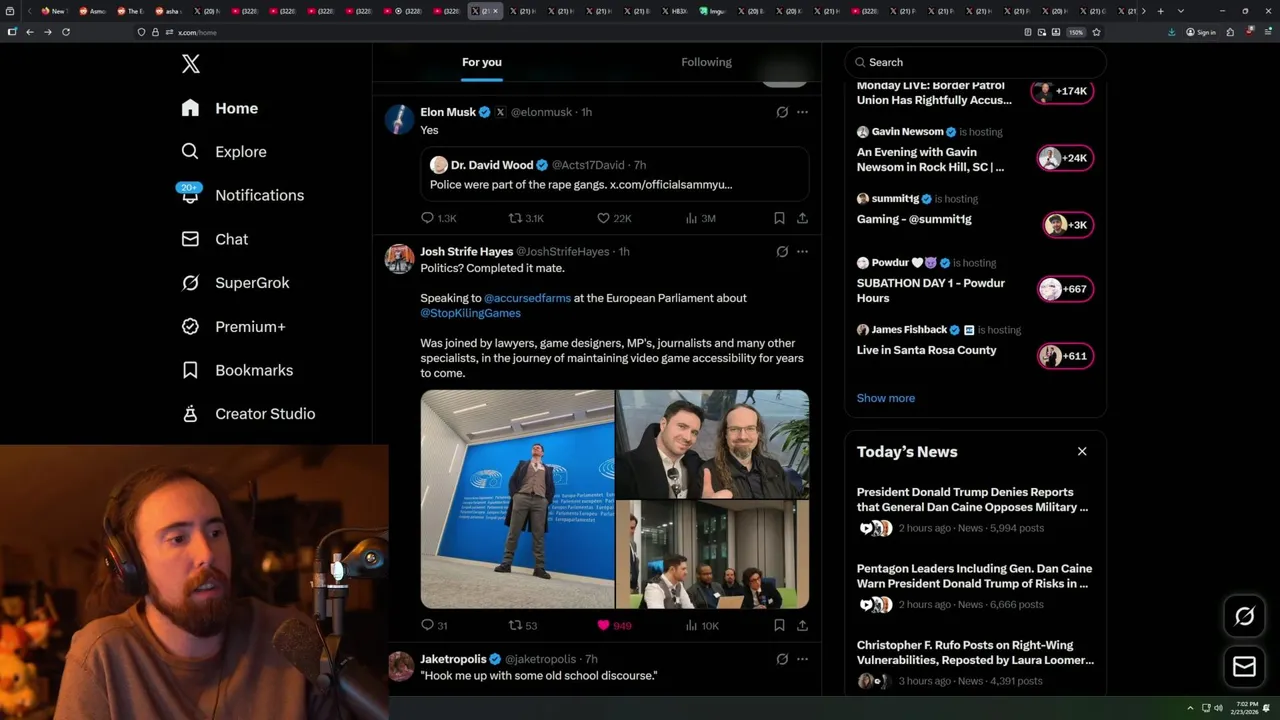Select the For you tab
This screenshot has width=1280, height=720.
(482, 62)
